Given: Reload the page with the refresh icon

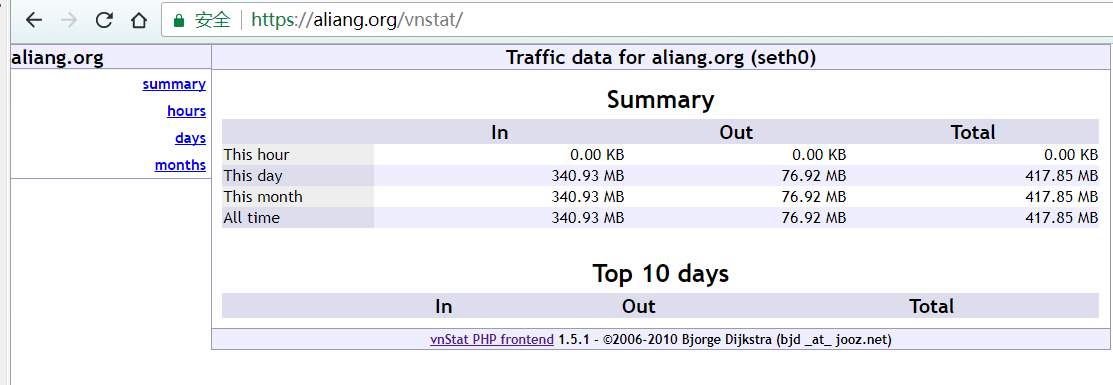Looking at the screenshot, I should [104, 20].
